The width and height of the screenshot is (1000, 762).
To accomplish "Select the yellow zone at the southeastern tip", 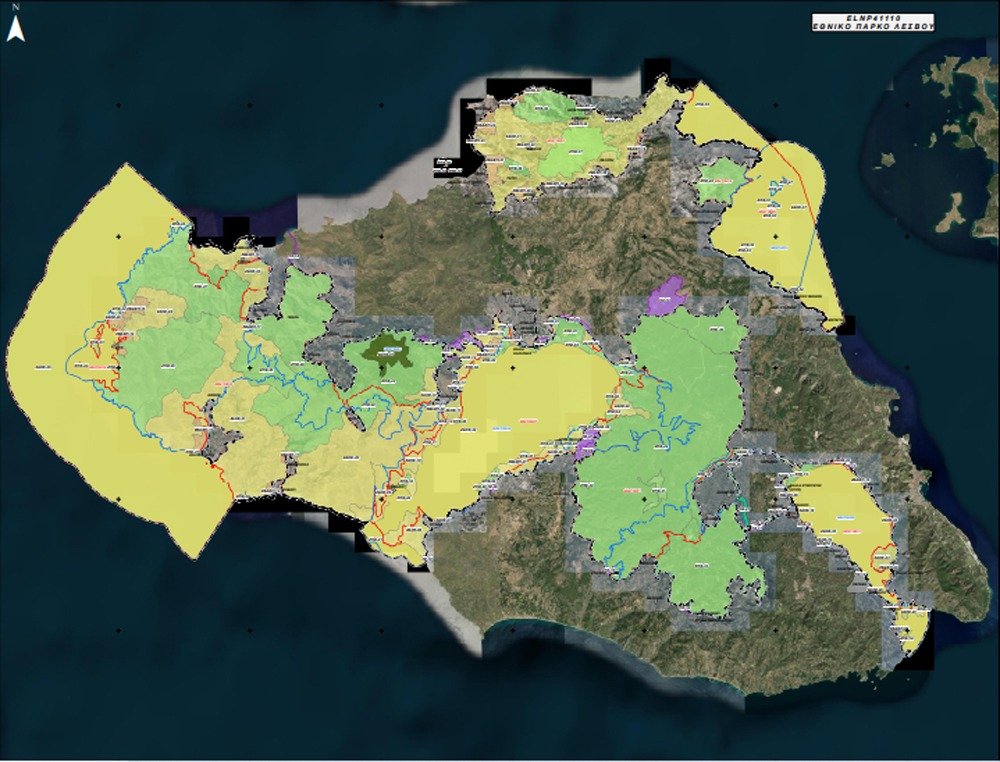I will click(910, 630).
